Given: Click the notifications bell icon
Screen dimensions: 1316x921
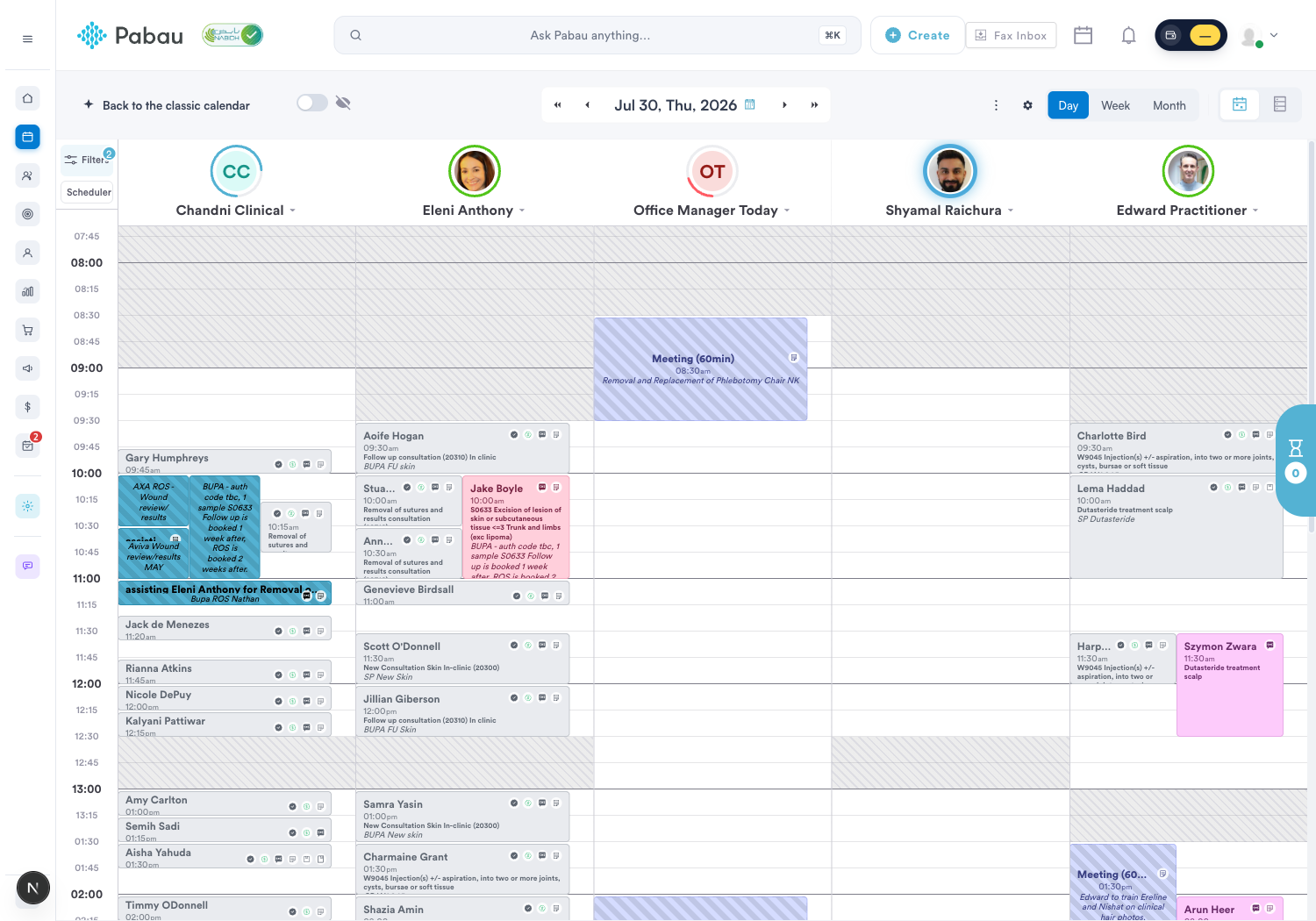Looking at the screenshot, I should pyautogui.click(x=1128, y=35).
